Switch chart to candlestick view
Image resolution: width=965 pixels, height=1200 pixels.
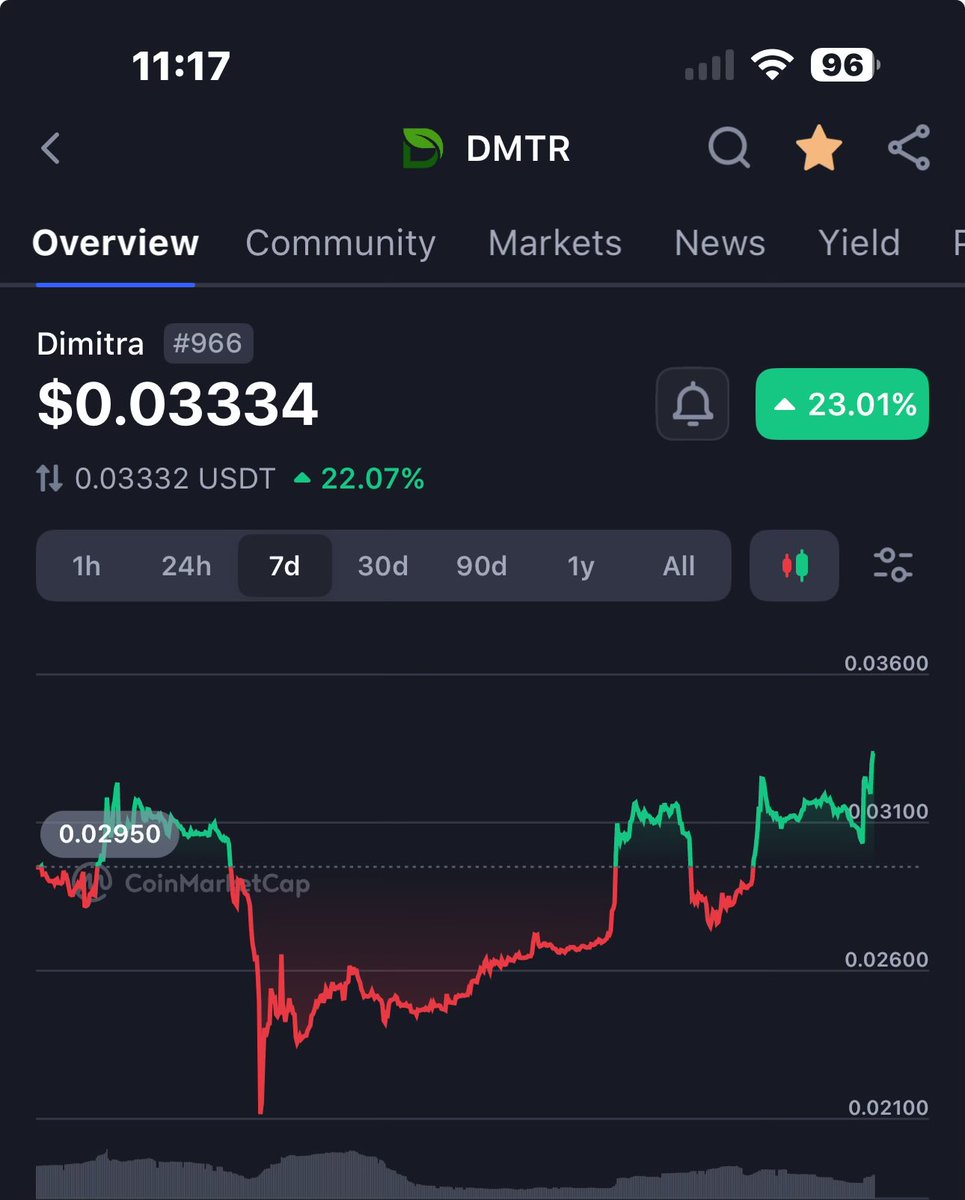(x=794, y=566)
